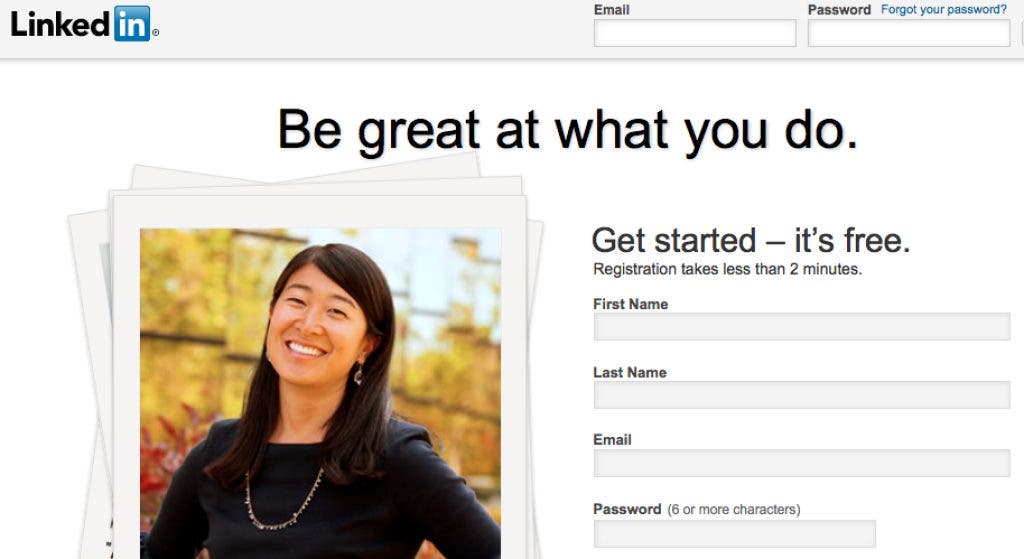Click the Get started – it's free heading
1024x559 pixels.
point(750,240)
